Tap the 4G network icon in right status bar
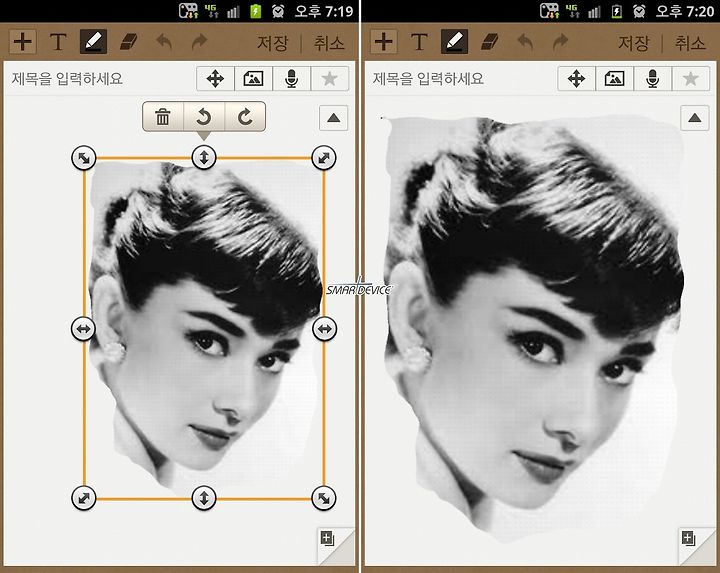The height and width of the screenshot is (573, 720). 572,11
